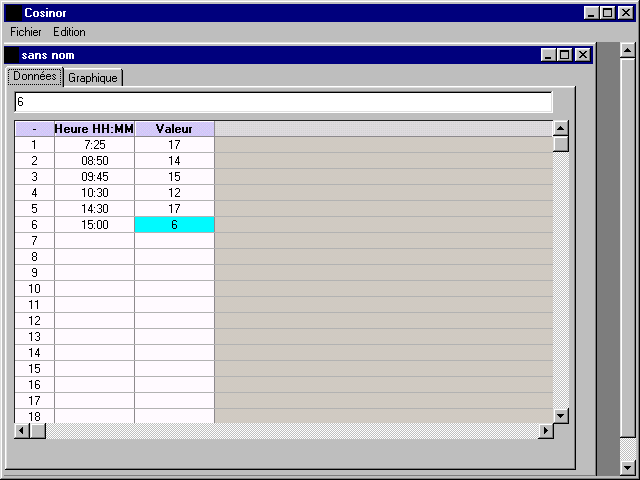Click row header 17
The image size is (640, 480).
coord(34,401)
